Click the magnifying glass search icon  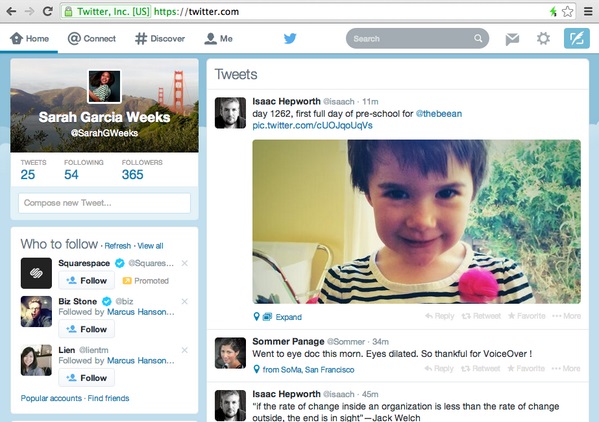478,39
